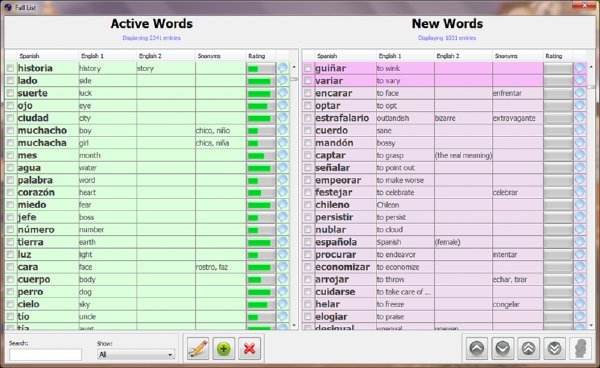
Task: Click the red X delete word button
Action: [x=249, y=348]
